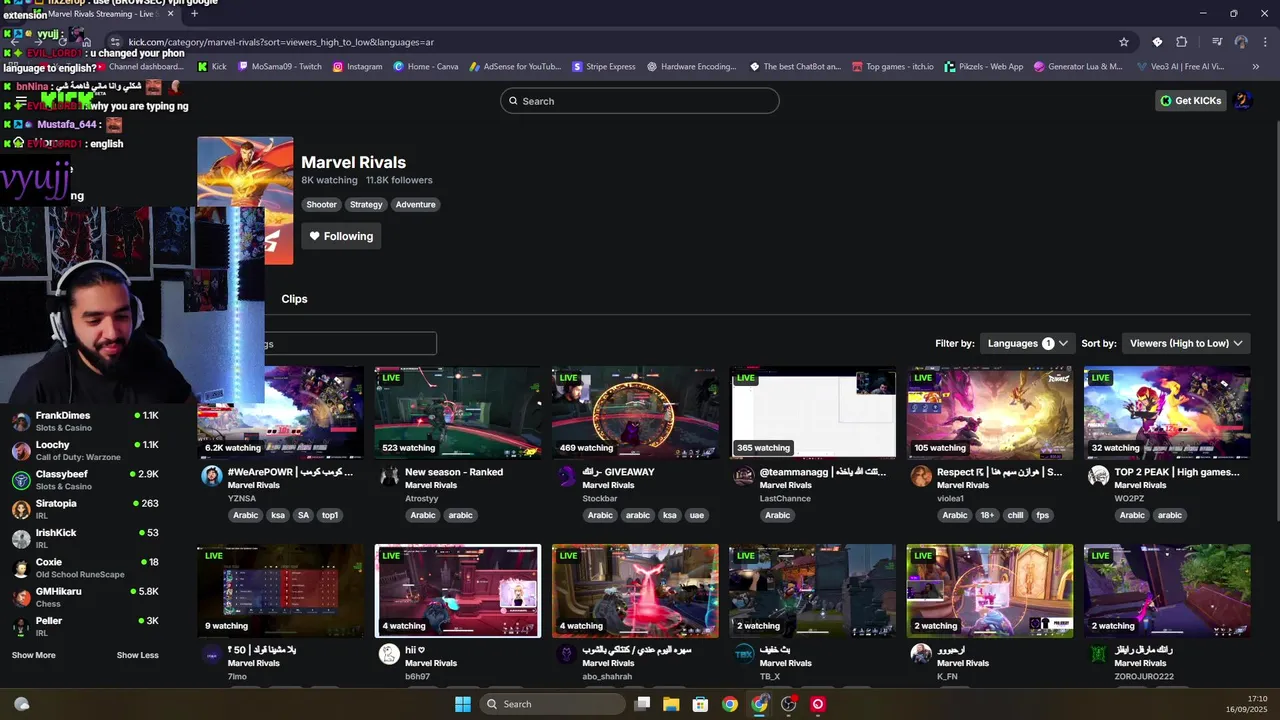Open abo_shahrah channel name link
This screenshot has height=720, width=1280.
tap(607, 676)
